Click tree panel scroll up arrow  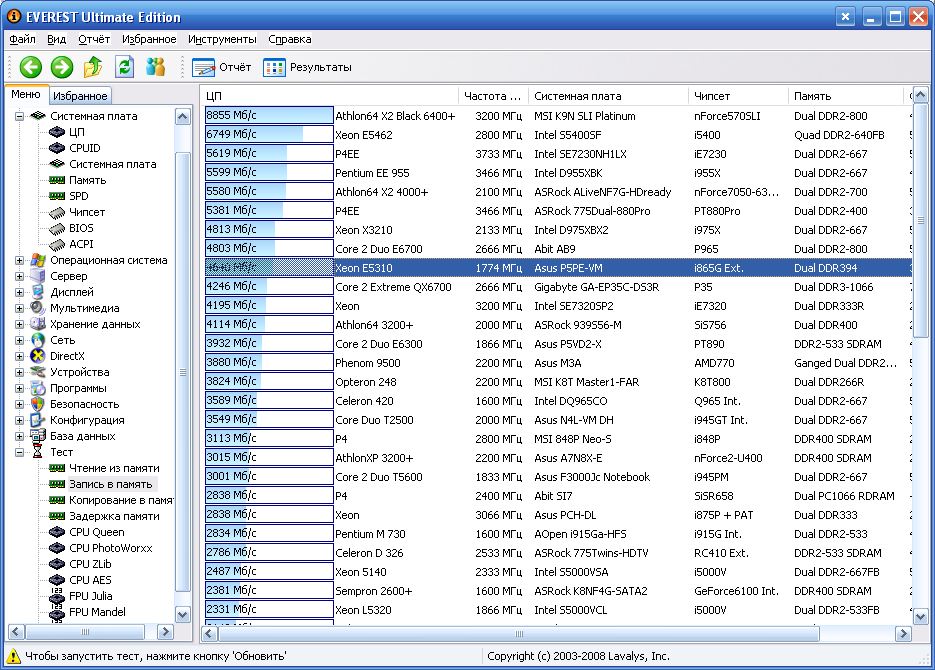tap(182, 116)
